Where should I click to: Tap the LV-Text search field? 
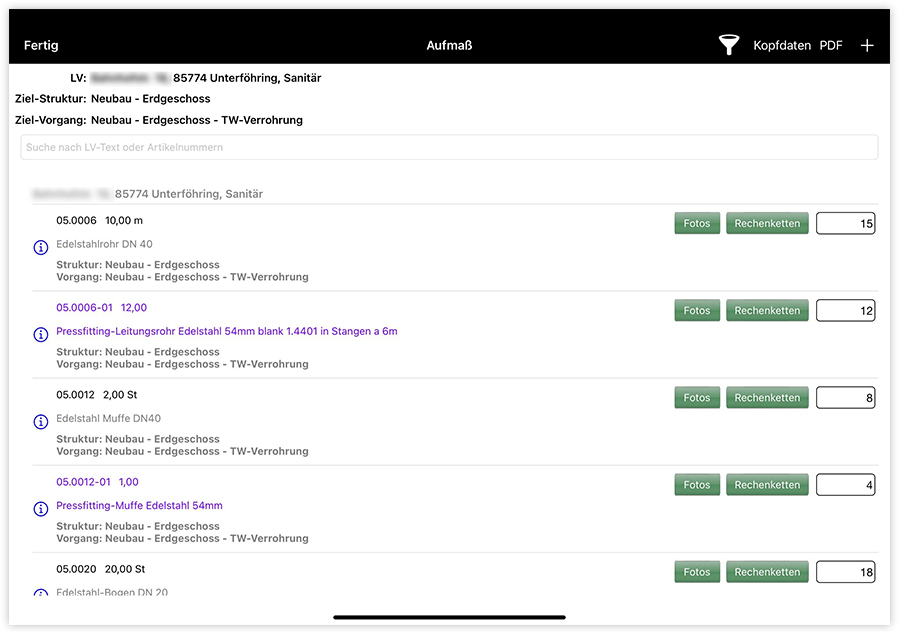449,147
